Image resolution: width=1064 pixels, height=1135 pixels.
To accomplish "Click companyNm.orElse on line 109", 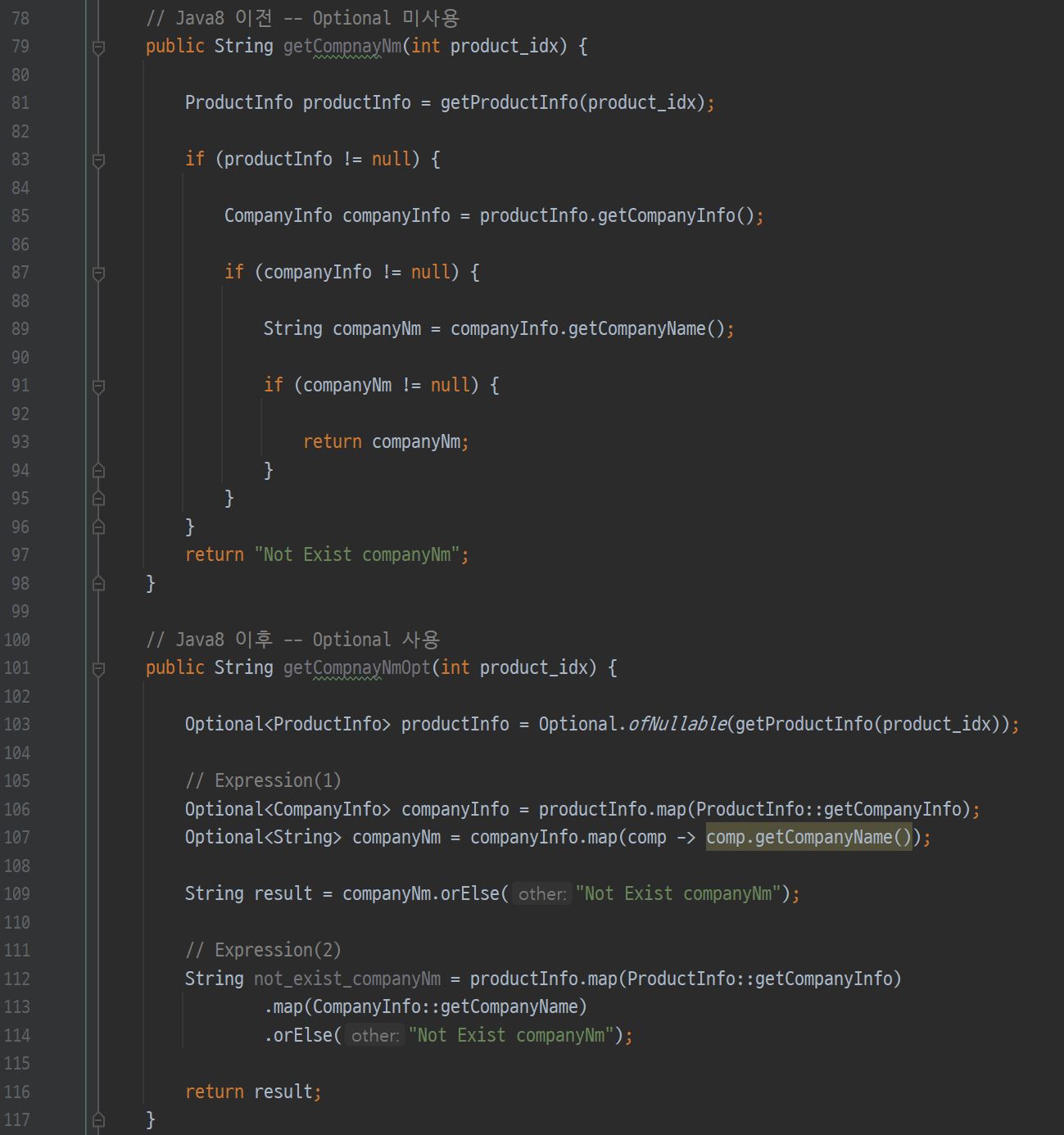I will (420, 893).
